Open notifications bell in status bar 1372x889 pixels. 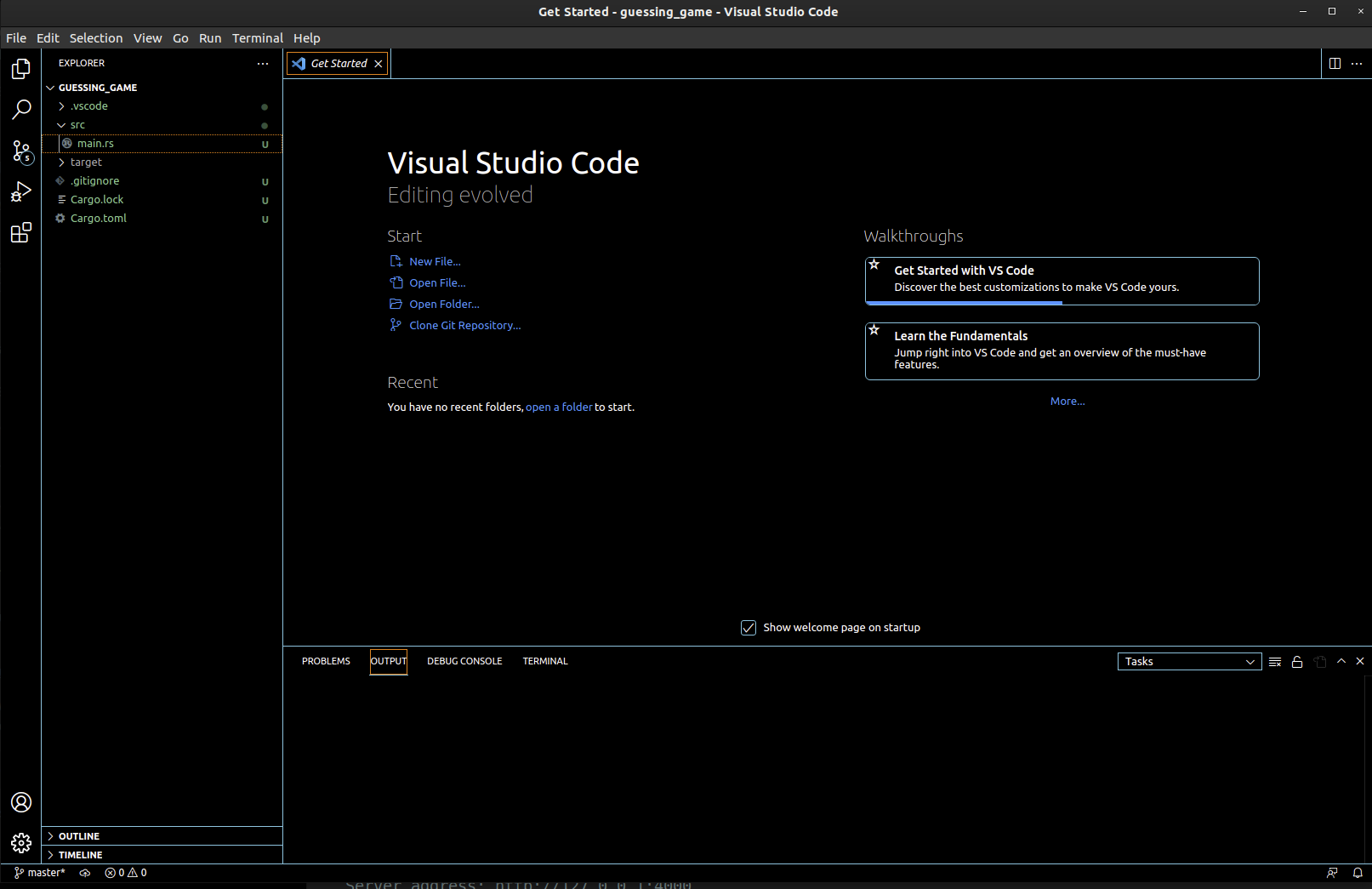coord(1358,873)
